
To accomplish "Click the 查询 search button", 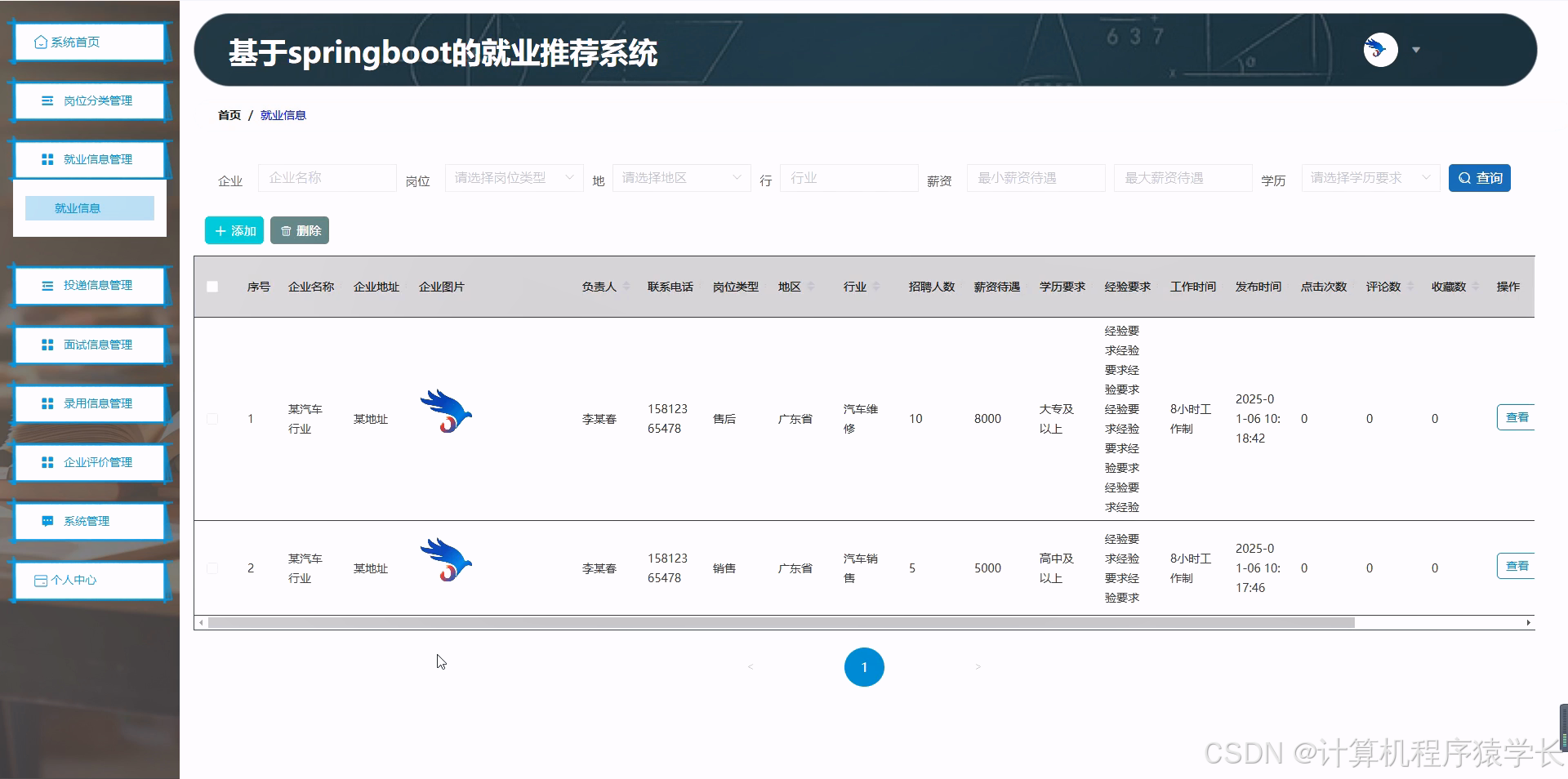I will [1479, 177].
